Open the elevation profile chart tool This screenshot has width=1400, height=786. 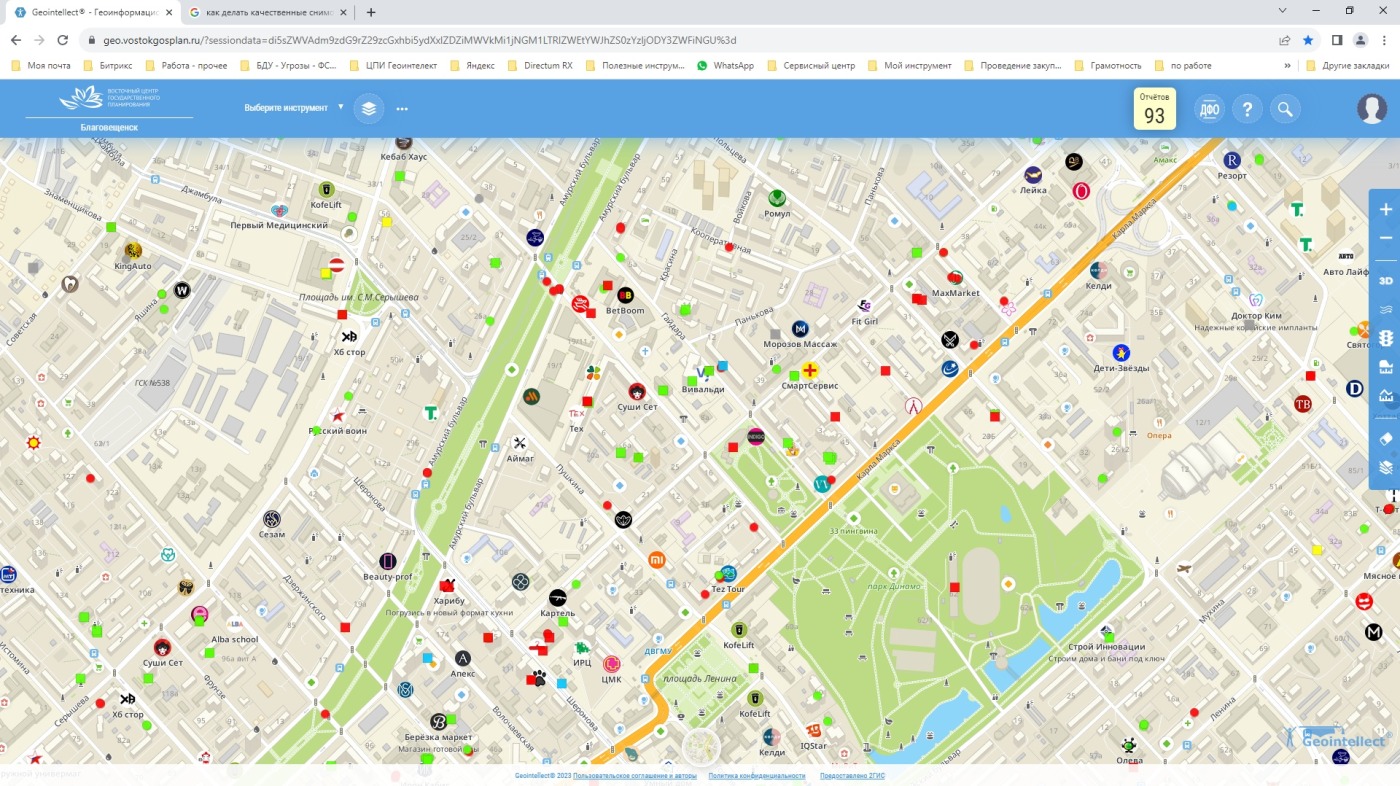[1385, 395]
